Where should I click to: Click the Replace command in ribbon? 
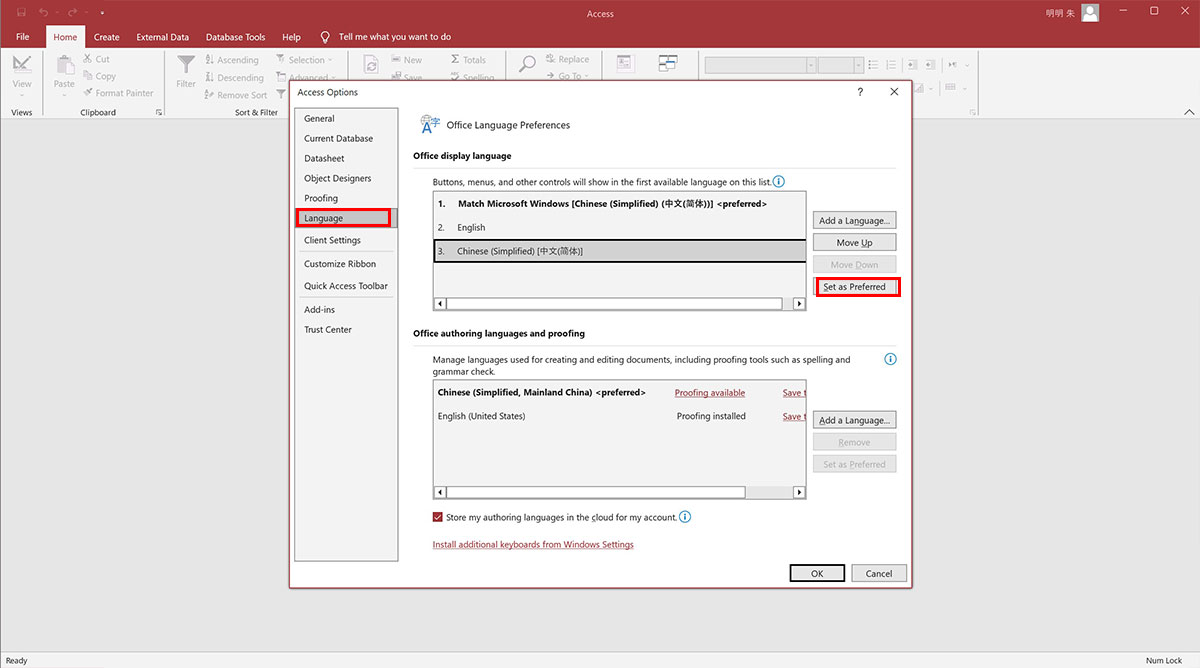tap(567, 59)
